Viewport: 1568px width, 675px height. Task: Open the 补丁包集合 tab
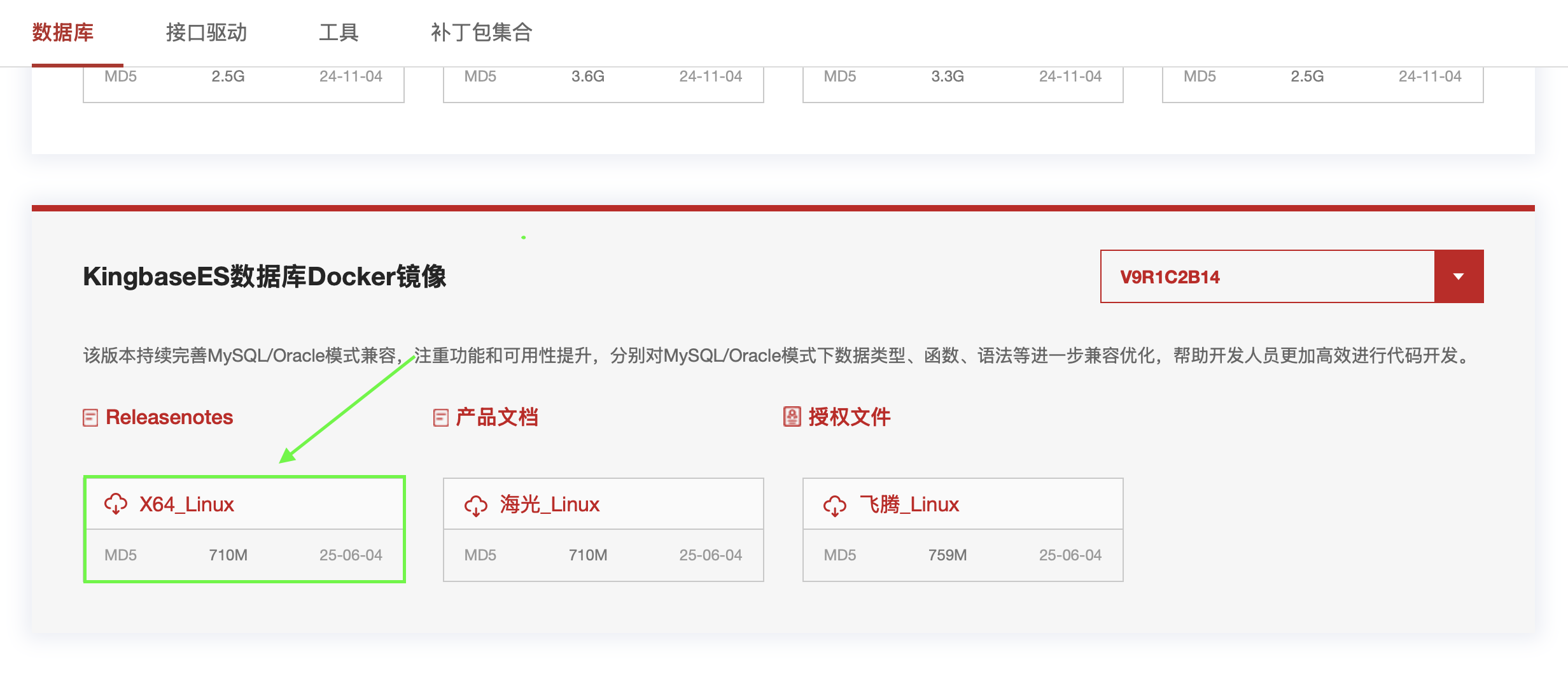point(482,32)
